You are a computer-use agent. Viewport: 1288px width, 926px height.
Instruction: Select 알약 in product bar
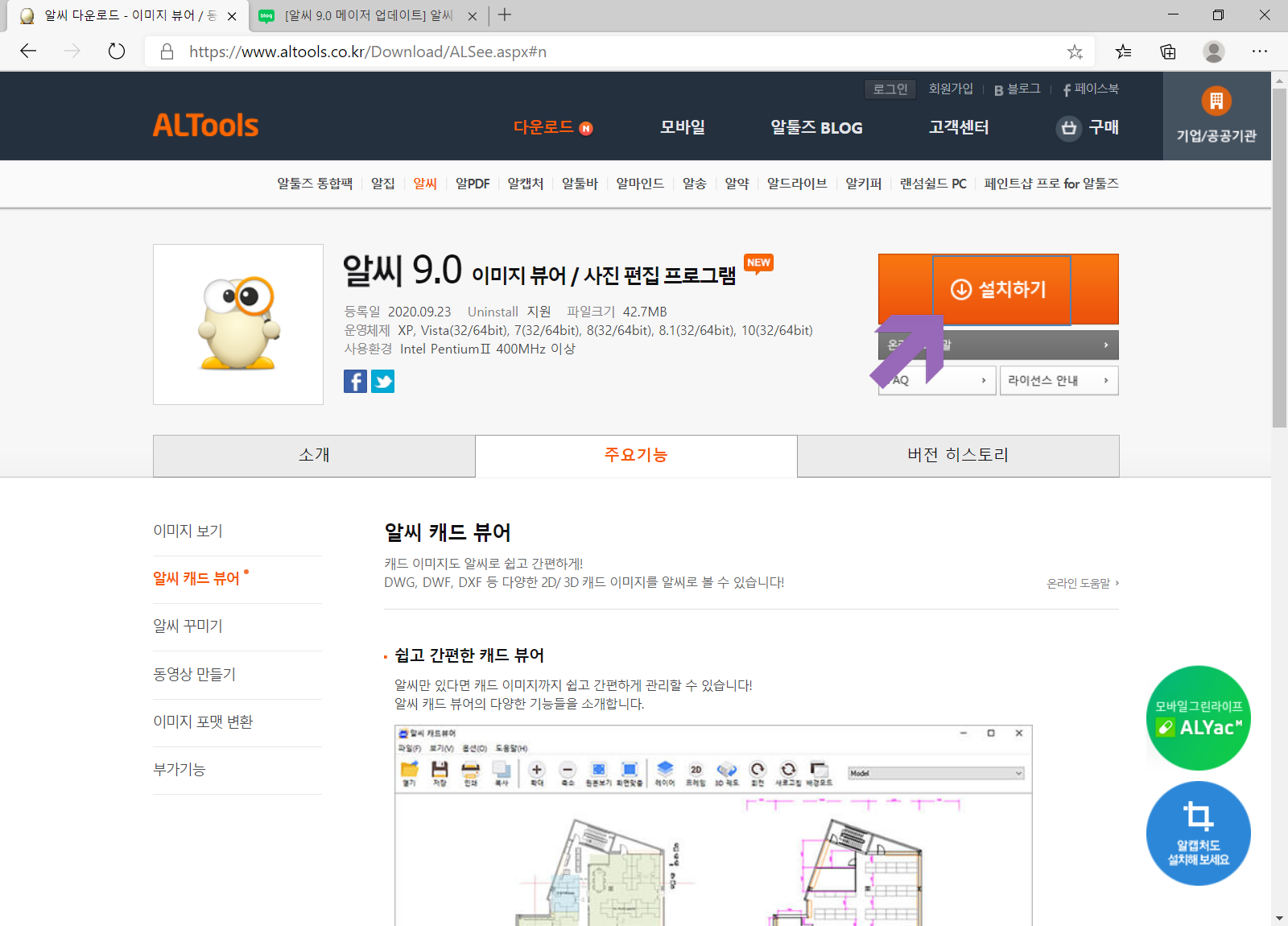tap(737, 184)
